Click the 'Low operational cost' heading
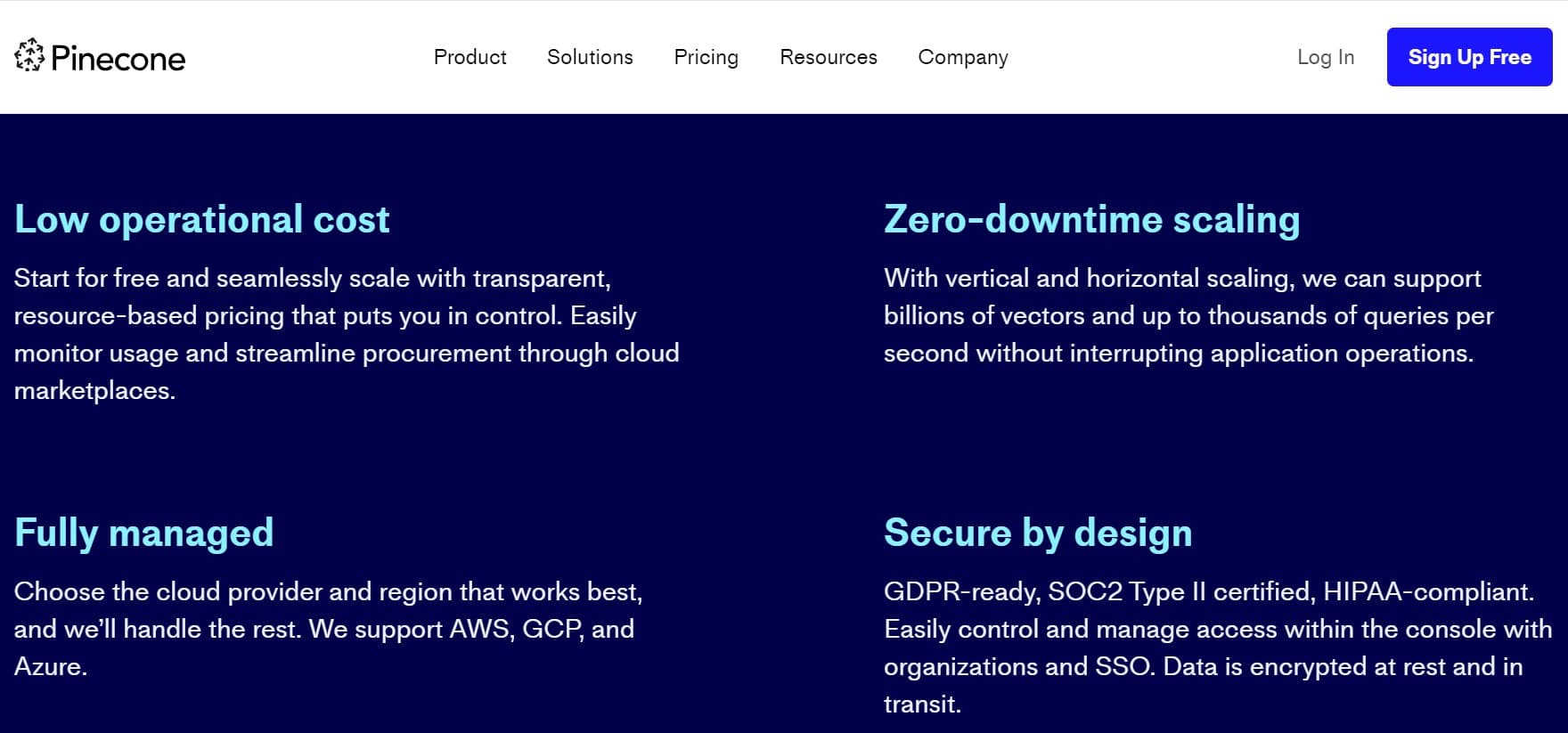This screenshot has height=733, width=1568. 201,219
